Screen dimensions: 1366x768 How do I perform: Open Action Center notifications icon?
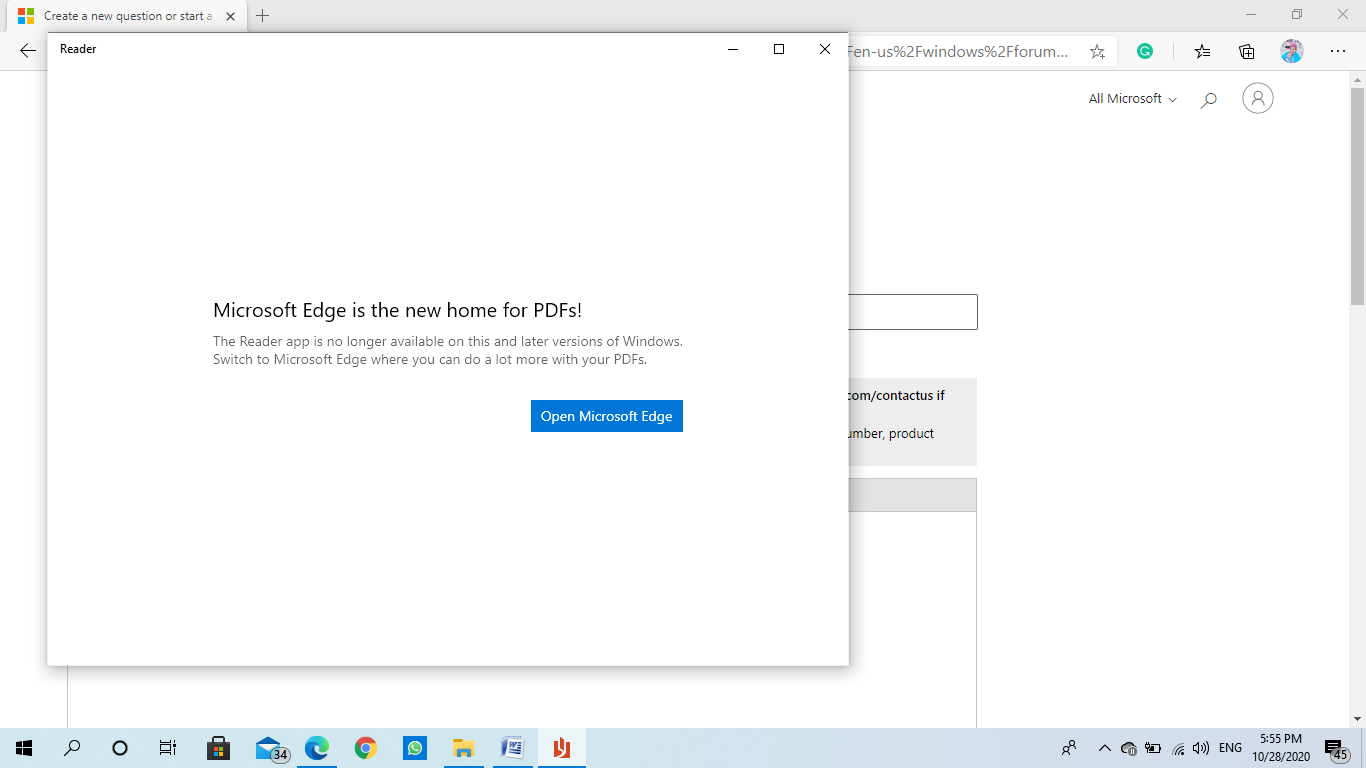[x=1337, y=748]
